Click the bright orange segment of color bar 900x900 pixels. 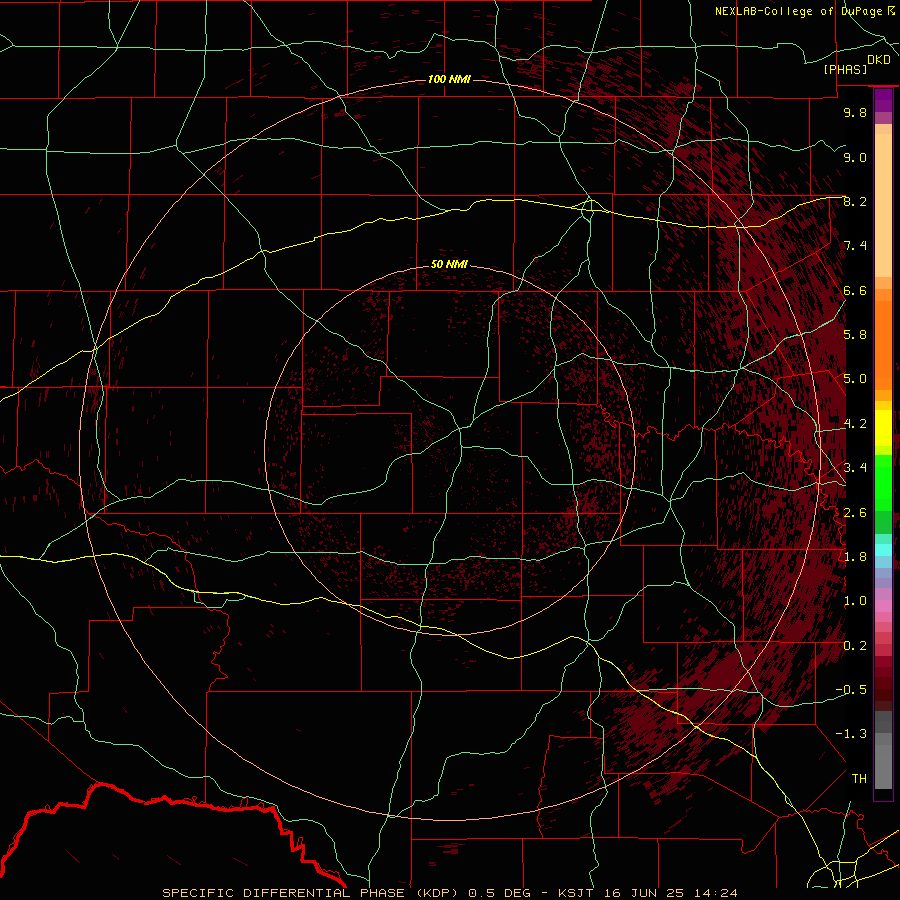point(883,346)
